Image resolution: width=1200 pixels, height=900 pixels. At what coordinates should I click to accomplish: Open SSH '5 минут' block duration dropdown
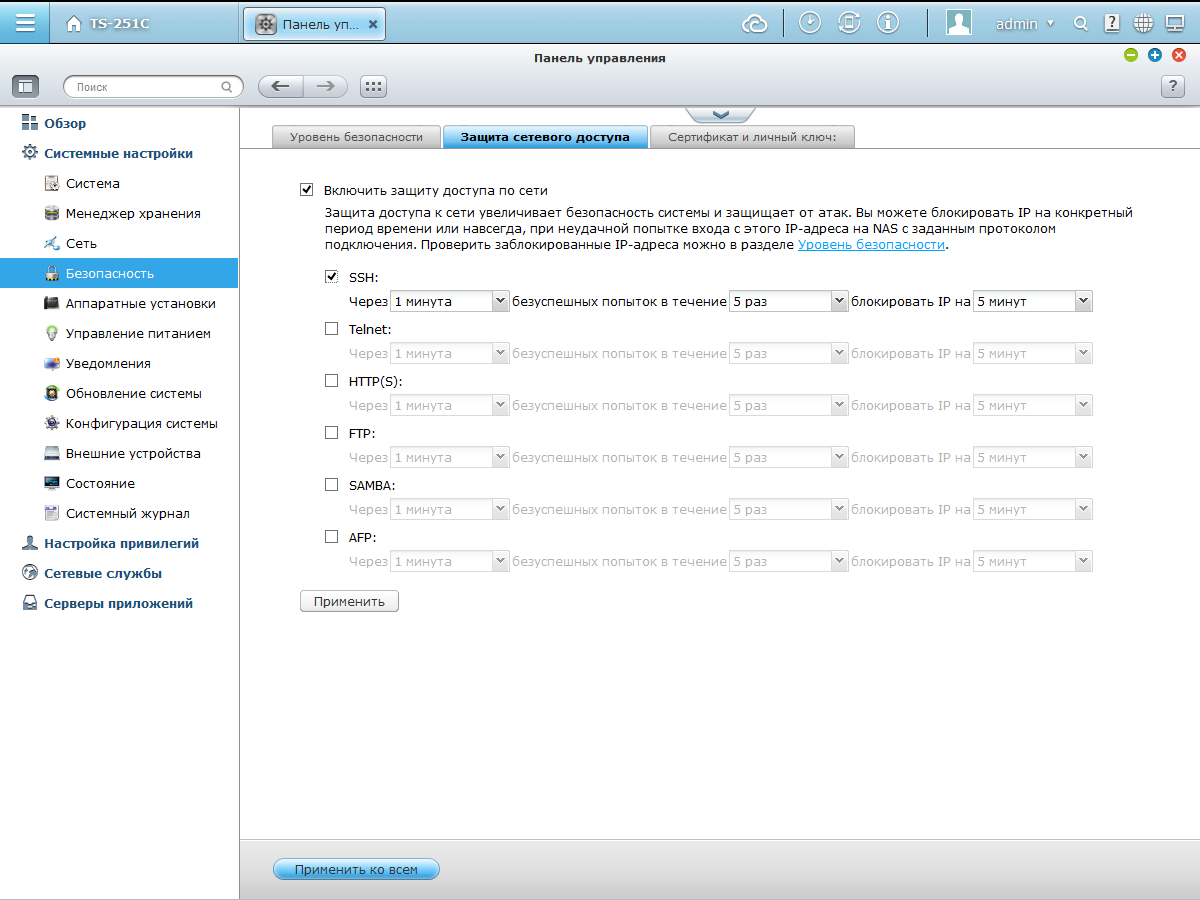[x=1033, y=301]
